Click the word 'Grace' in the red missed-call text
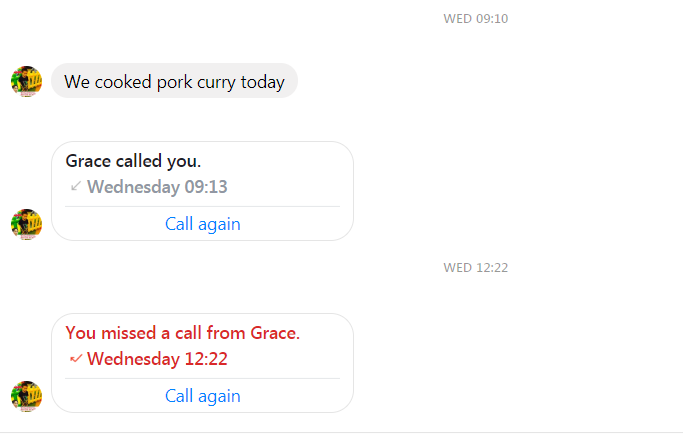Image resolution: width=683 pixels, height=434 pixels. 274,333
